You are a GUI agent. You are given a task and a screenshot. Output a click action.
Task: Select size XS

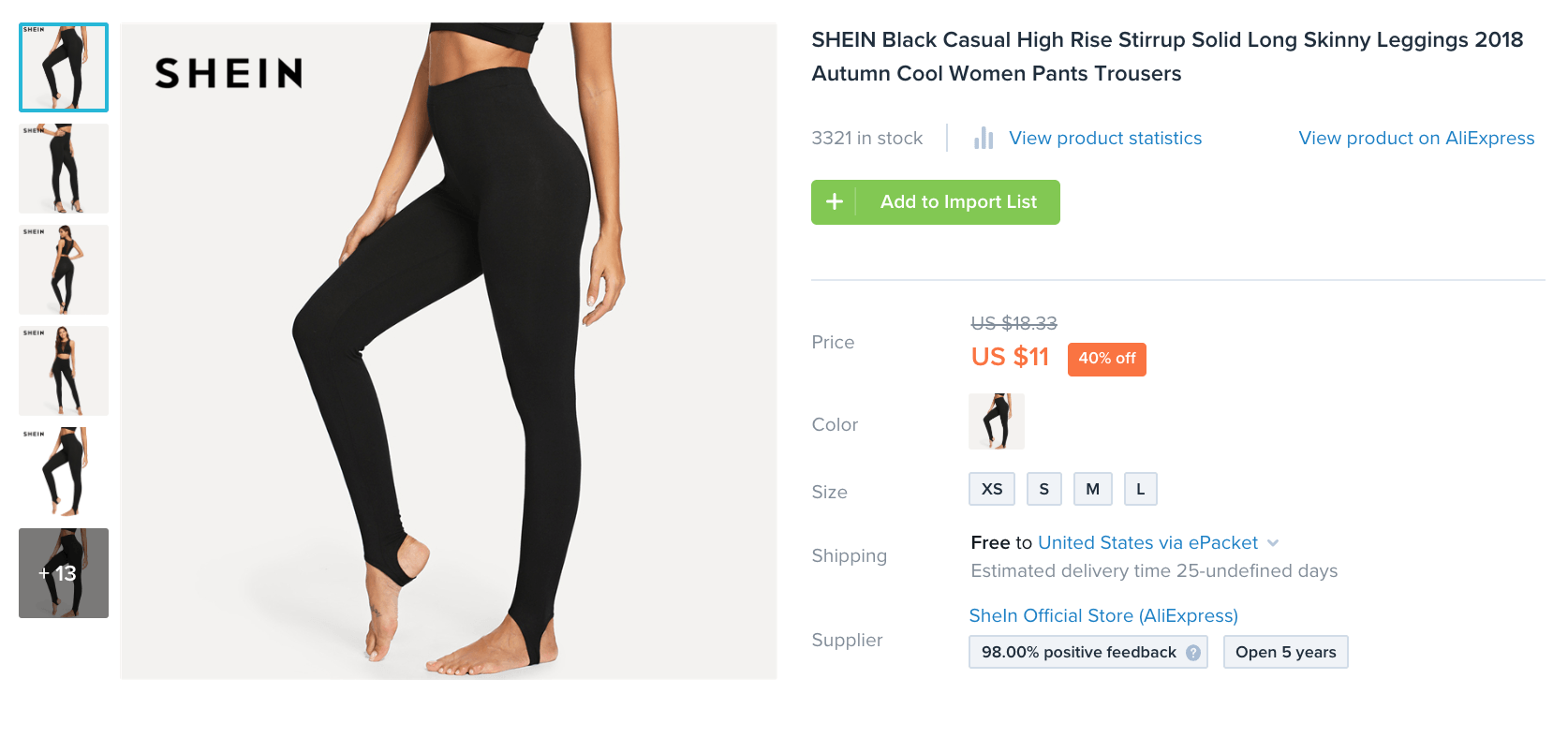tap(991, 489)
